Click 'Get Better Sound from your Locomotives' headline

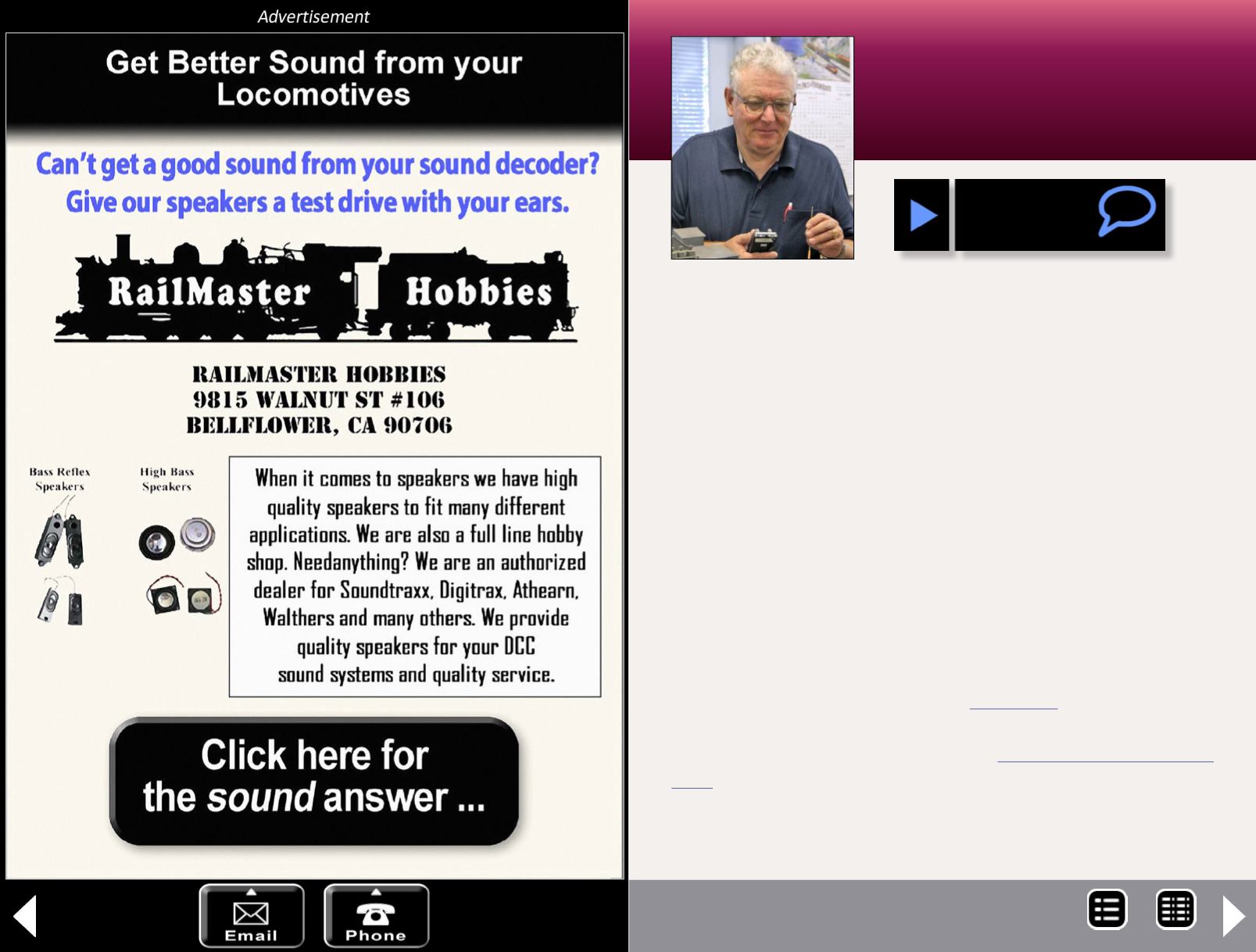coord(313,78)
